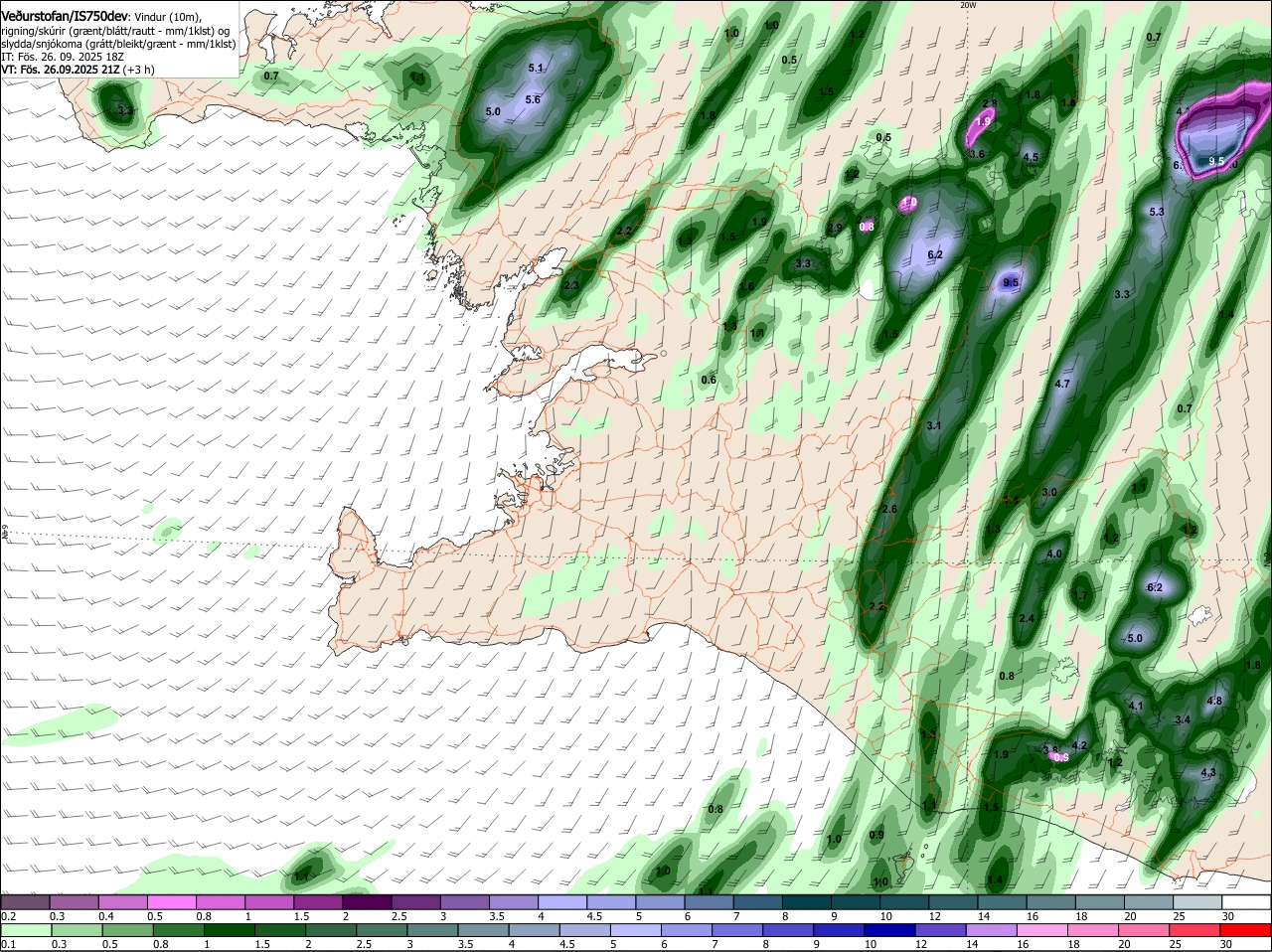Click the 20W longitude label at the top
The height and width of the screenshot is (952, 1272).
click(x=968, y=5)
